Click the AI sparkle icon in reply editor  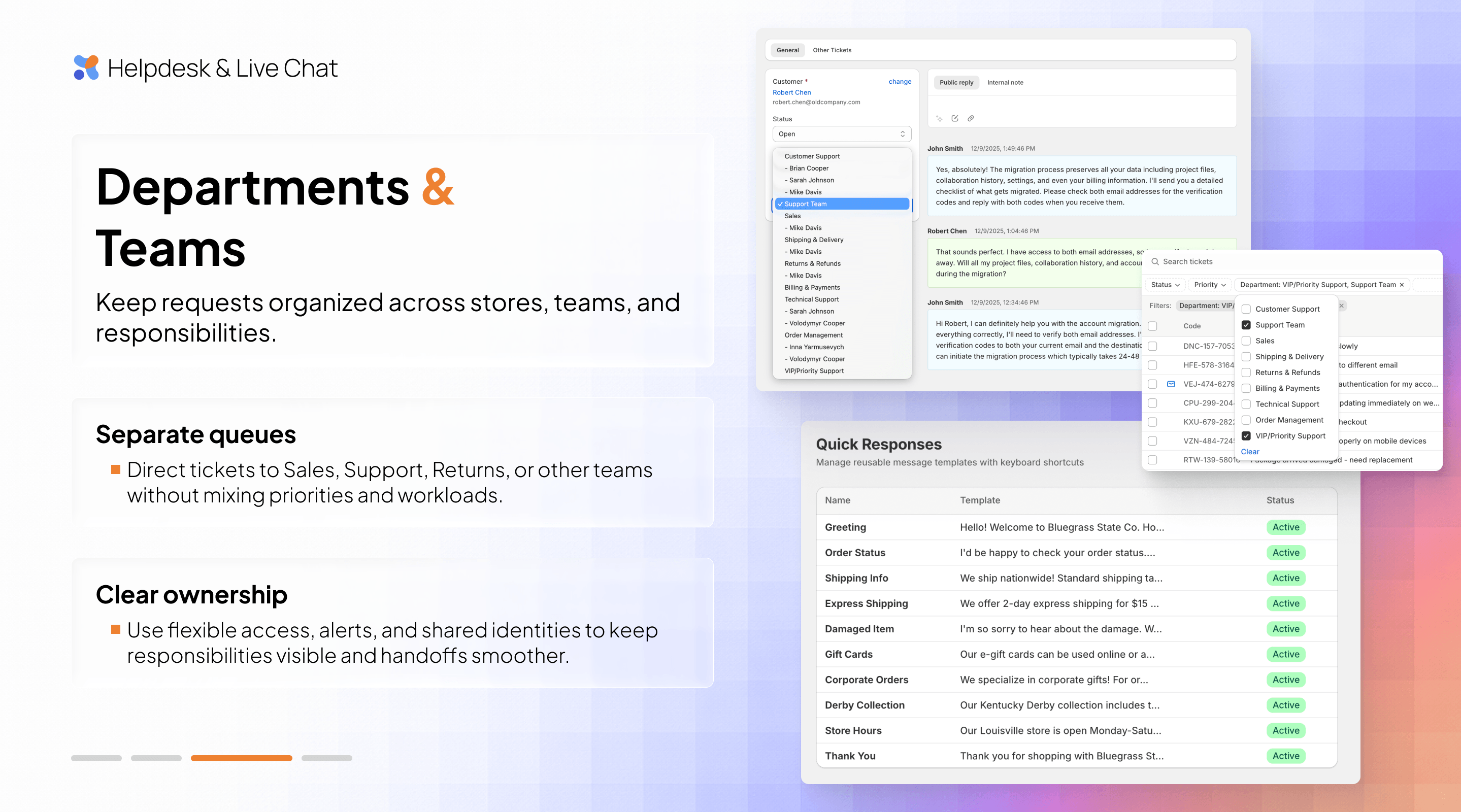click(939, 119)
